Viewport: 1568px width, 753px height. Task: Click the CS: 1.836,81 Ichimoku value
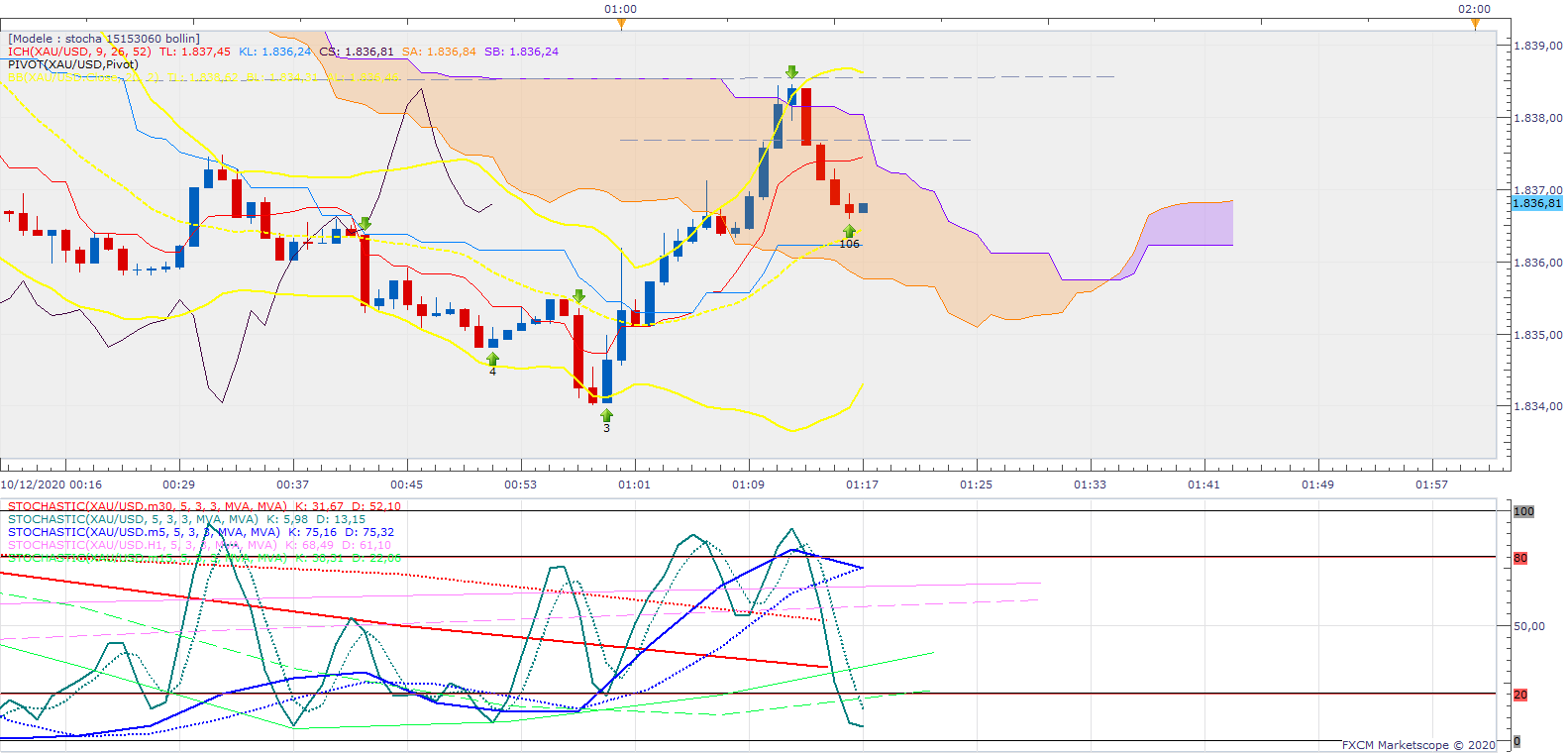pos(357,52)
